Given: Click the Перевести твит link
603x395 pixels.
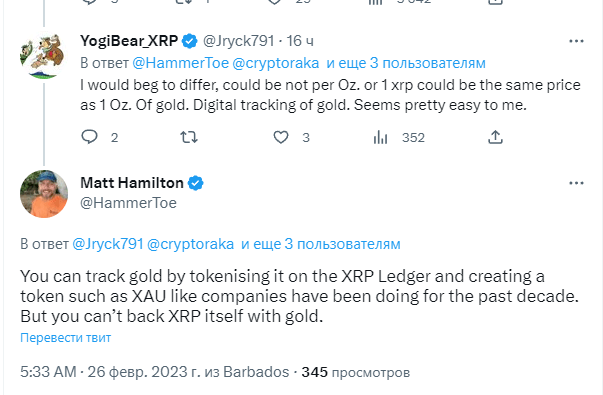Looking at the screenshot, I should coord(65,338).
